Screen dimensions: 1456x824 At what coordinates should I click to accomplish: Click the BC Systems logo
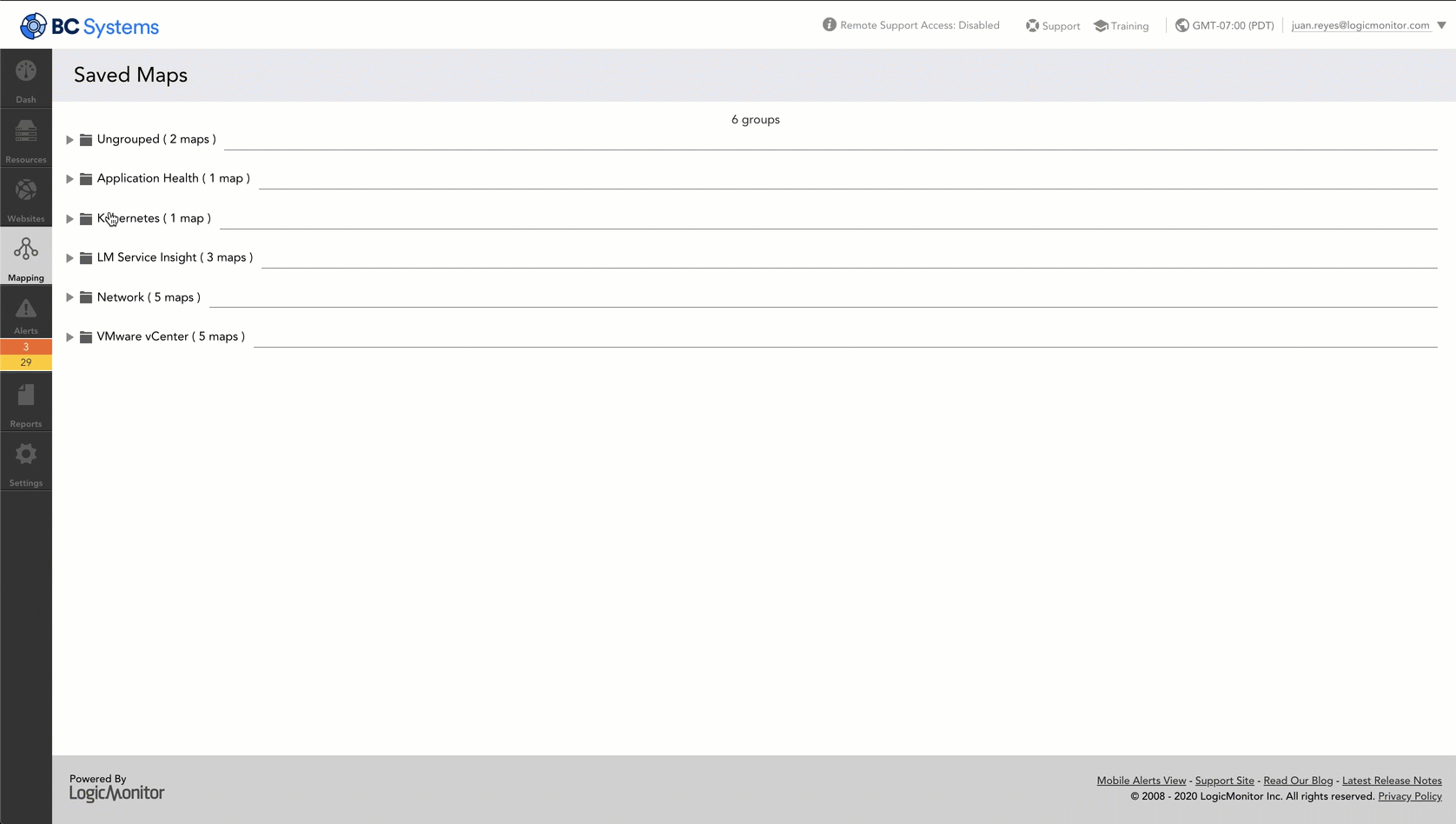point(89,26)
